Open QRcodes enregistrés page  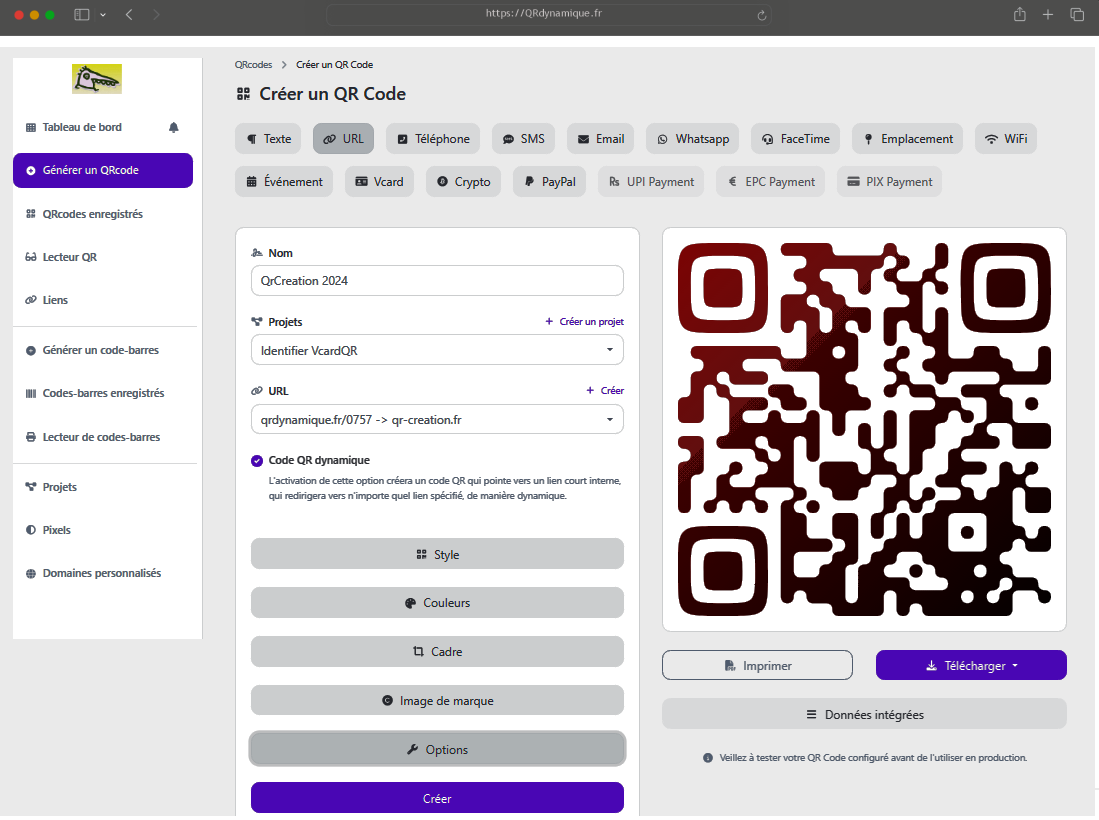pos(93,214)
